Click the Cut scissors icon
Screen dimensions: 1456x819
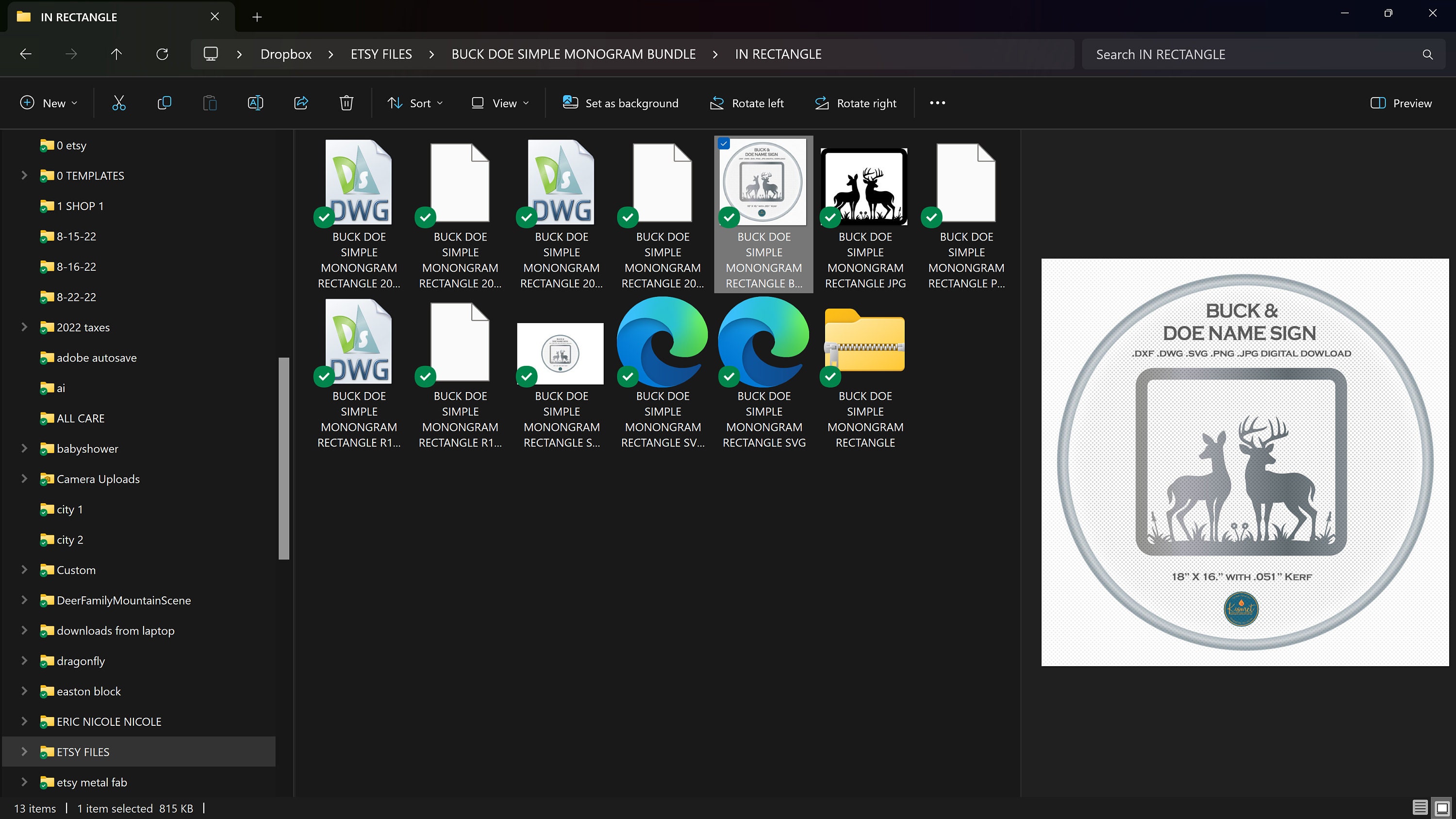click(119, 103)
